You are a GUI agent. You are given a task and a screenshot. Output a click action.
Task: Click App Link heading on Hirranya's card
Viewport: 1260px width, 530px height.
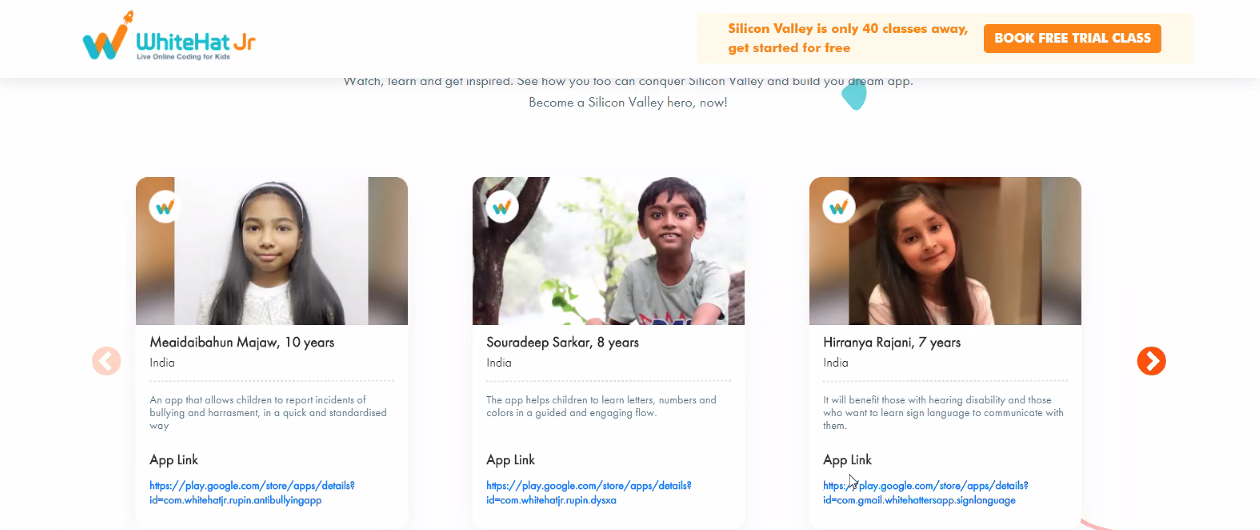(x=848, y=460)
